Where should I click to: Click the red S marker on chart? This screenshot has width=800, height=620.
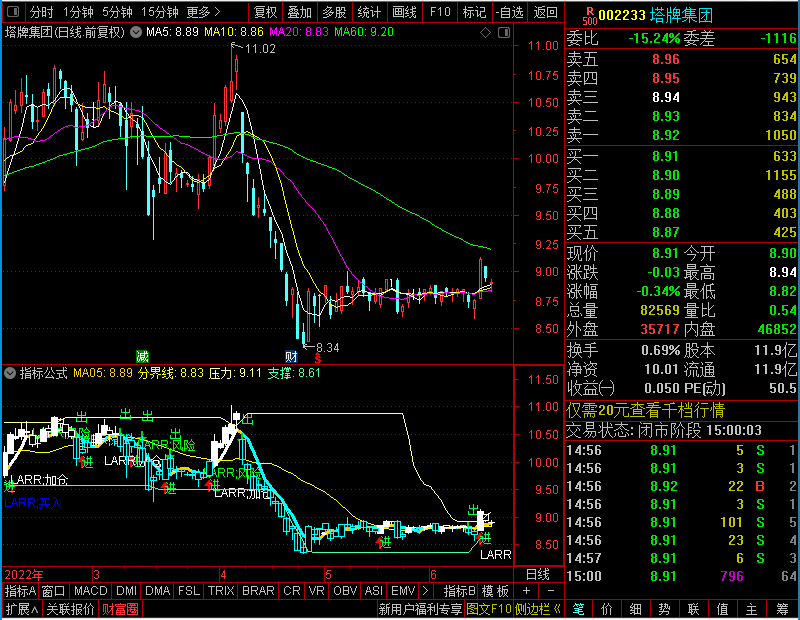318,358
